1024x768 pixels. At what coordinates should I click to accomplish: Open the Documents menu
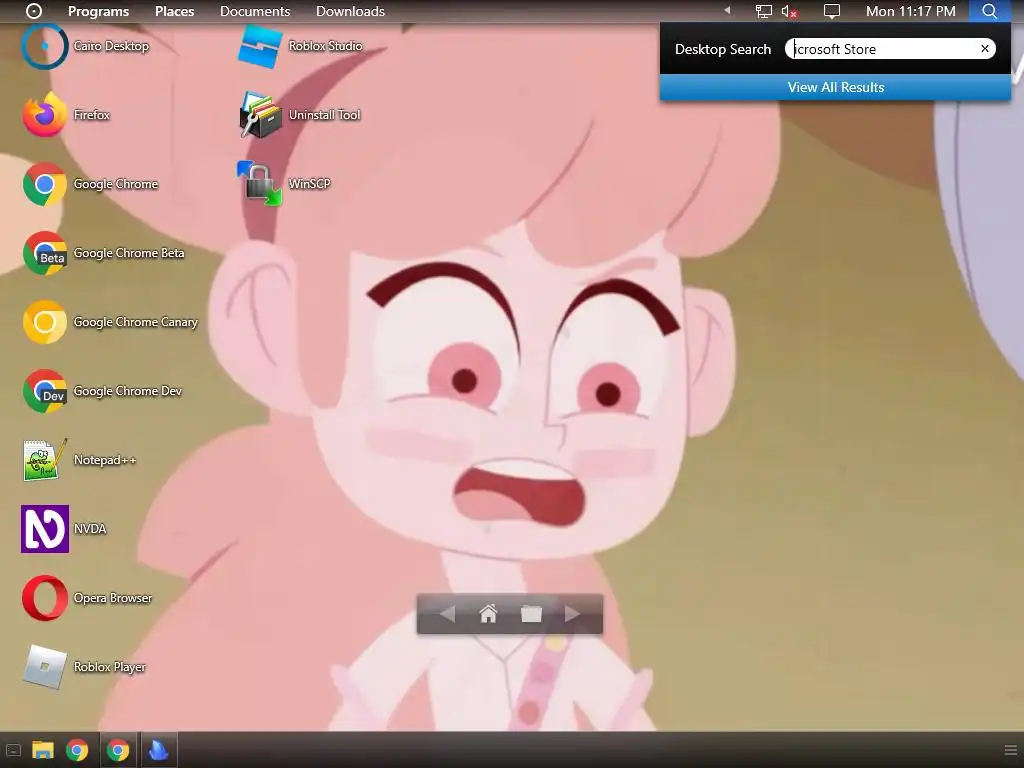point(255,11)
